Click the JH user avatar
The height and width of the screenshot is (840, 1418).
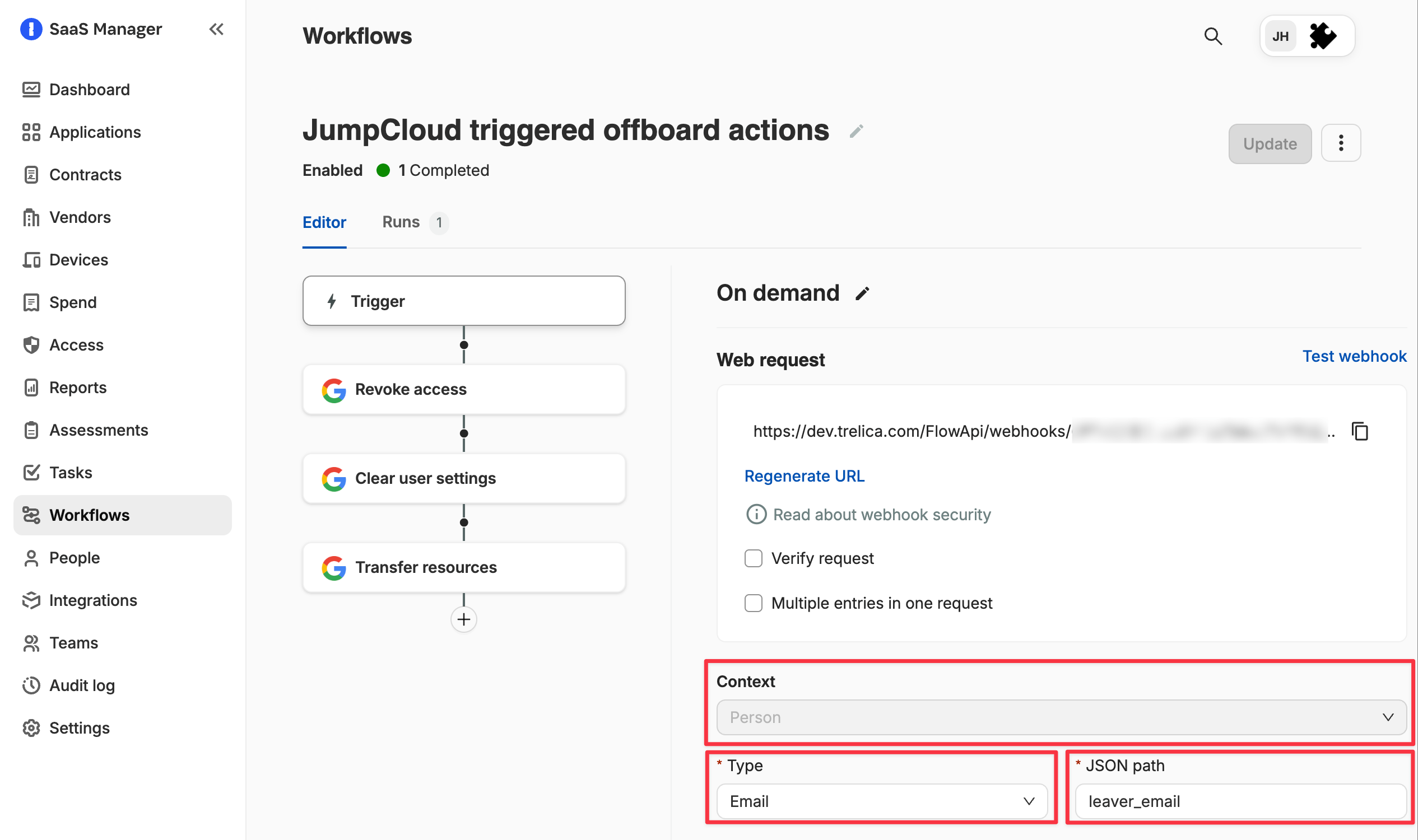click(1280, 36)
